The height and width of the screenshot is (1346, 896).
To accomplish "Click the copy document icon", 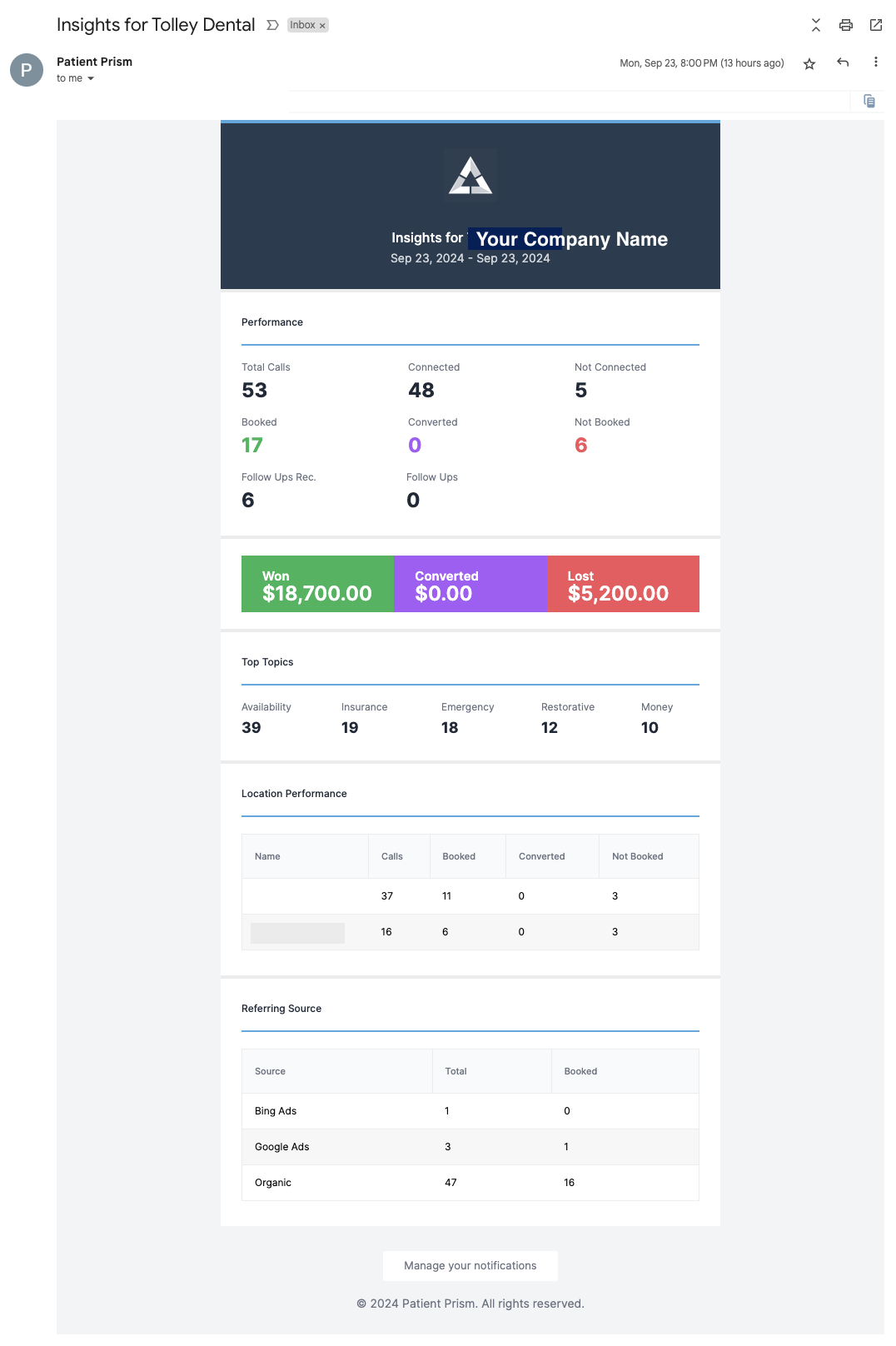I will pos(869,101).
